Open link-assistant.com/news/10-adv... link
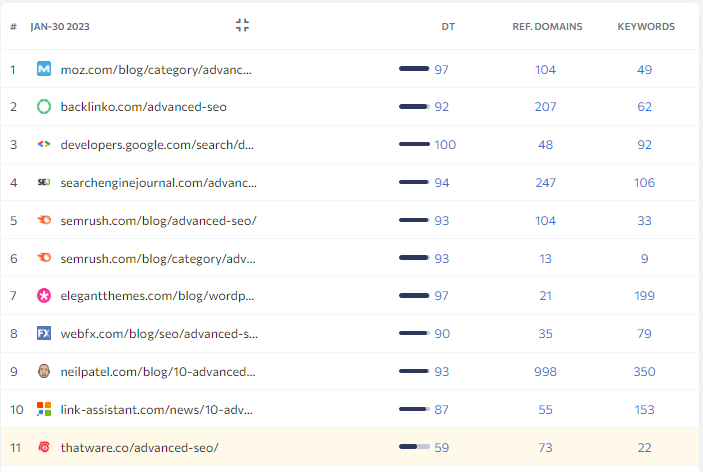Screen dimensions: 703x472 [156, 410]
